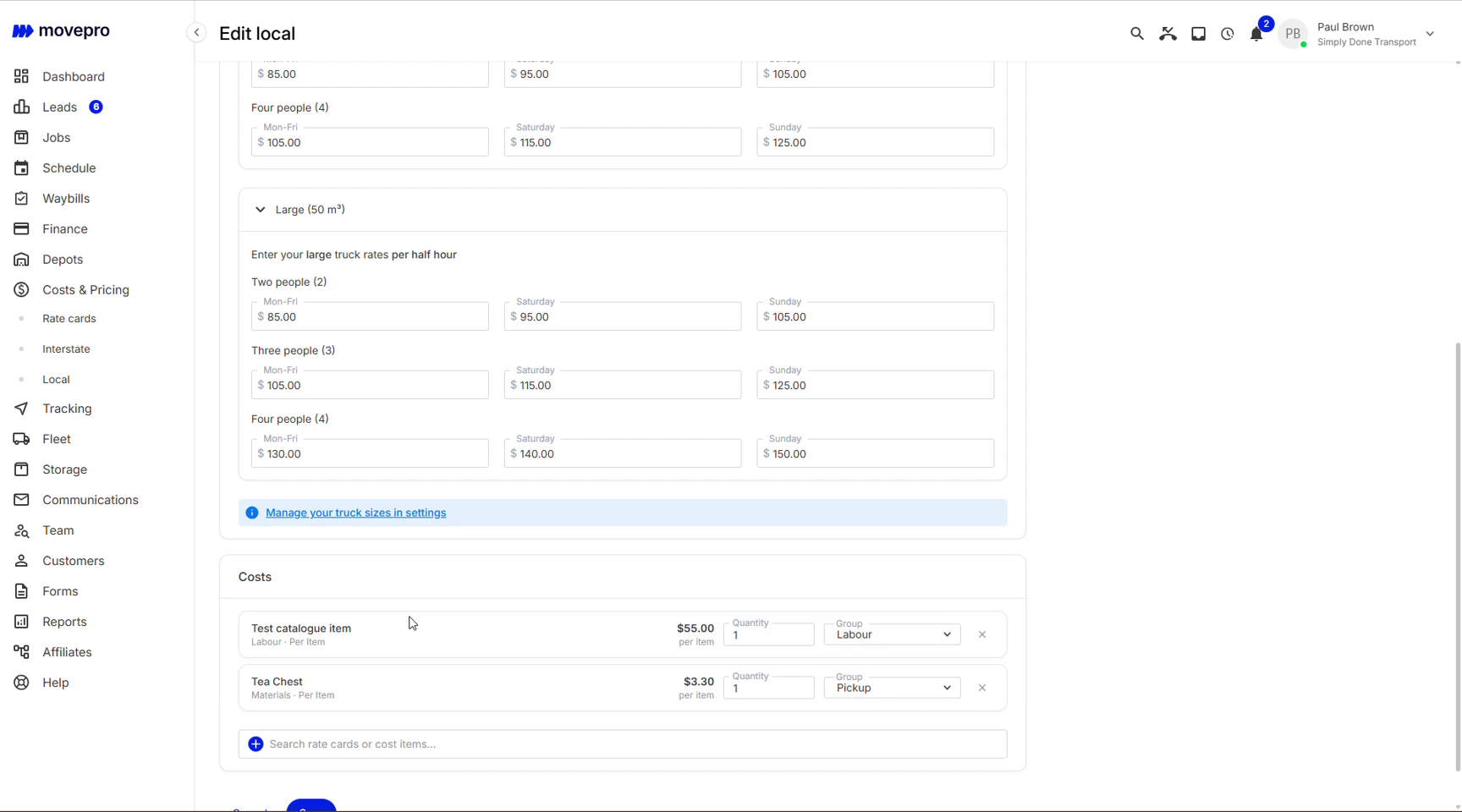Open Group dropdown for Tea Chest

tap(892, 688)
